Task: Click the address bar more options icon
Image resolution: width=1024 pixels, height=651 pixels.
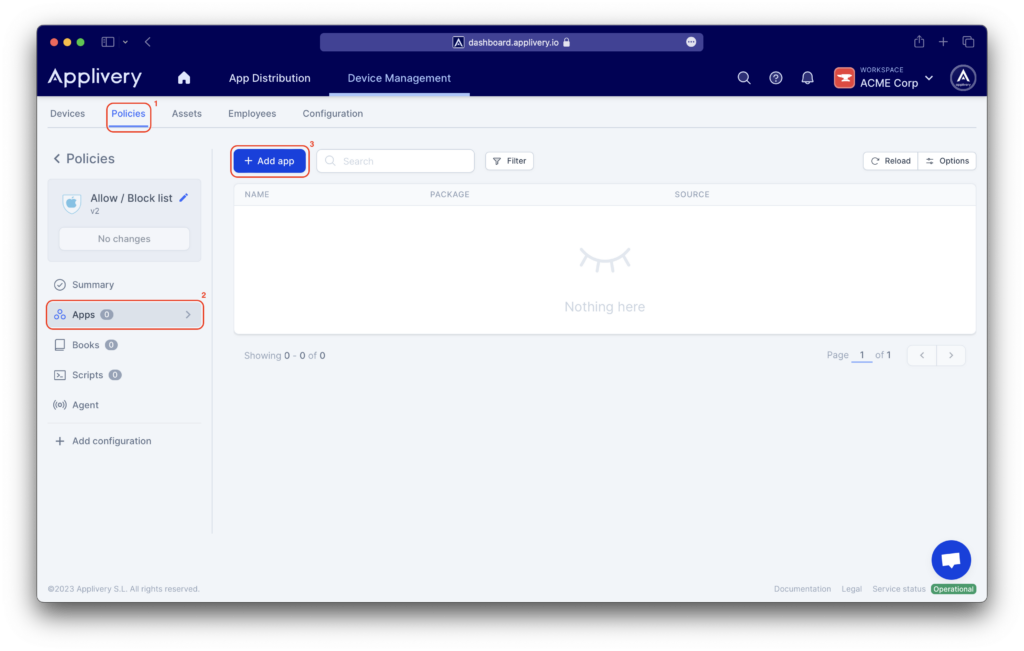Action: click(x=691, y=42)
